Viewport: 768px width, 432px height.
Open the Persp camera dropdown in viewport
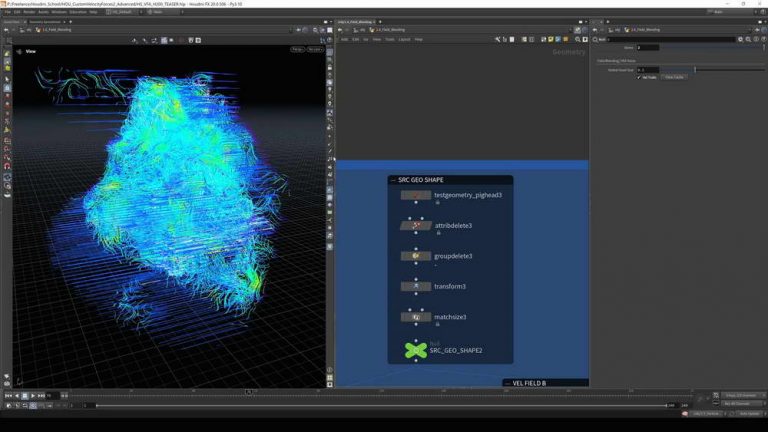[297, 49]
